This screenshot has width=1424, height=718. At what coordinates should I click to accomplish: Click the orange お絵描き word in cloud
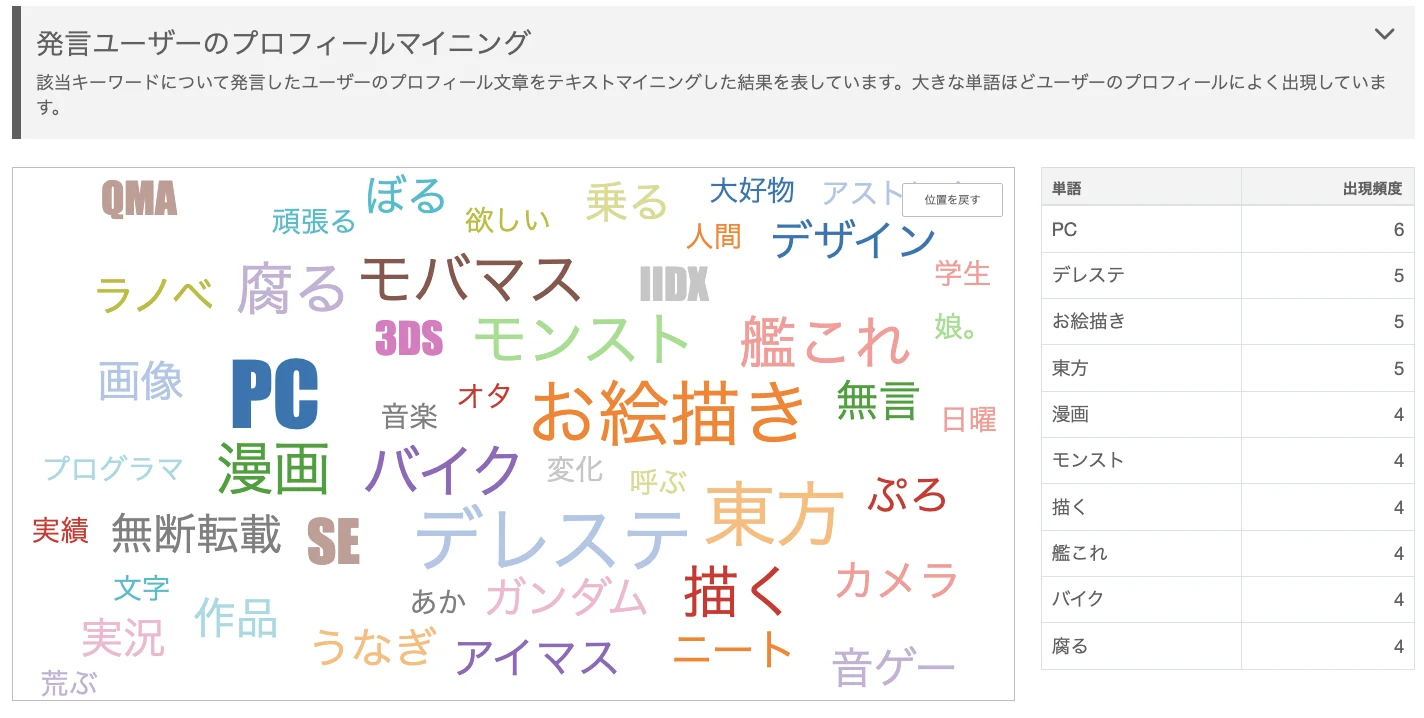click(668, 411)
